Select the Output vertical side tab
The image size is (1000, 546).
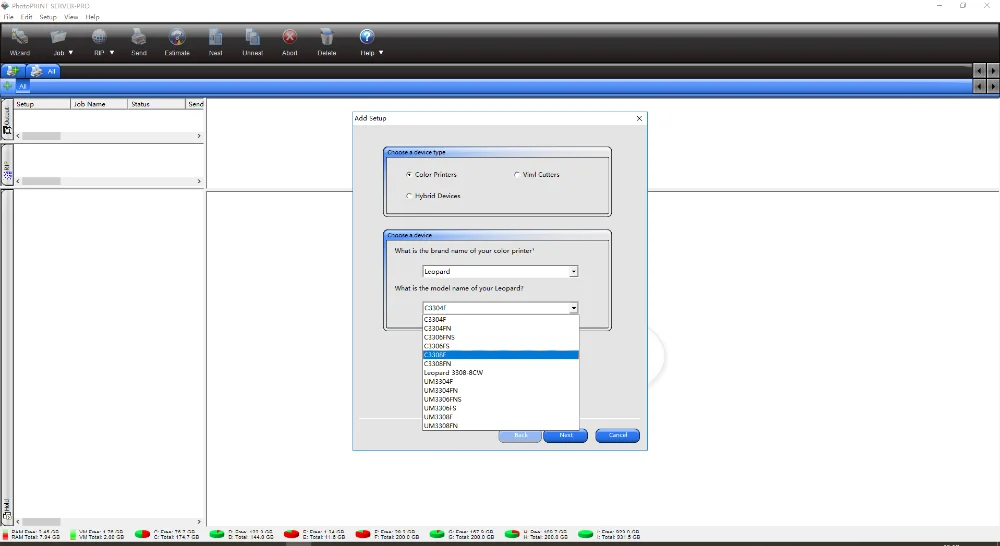[x=7, y=120]
